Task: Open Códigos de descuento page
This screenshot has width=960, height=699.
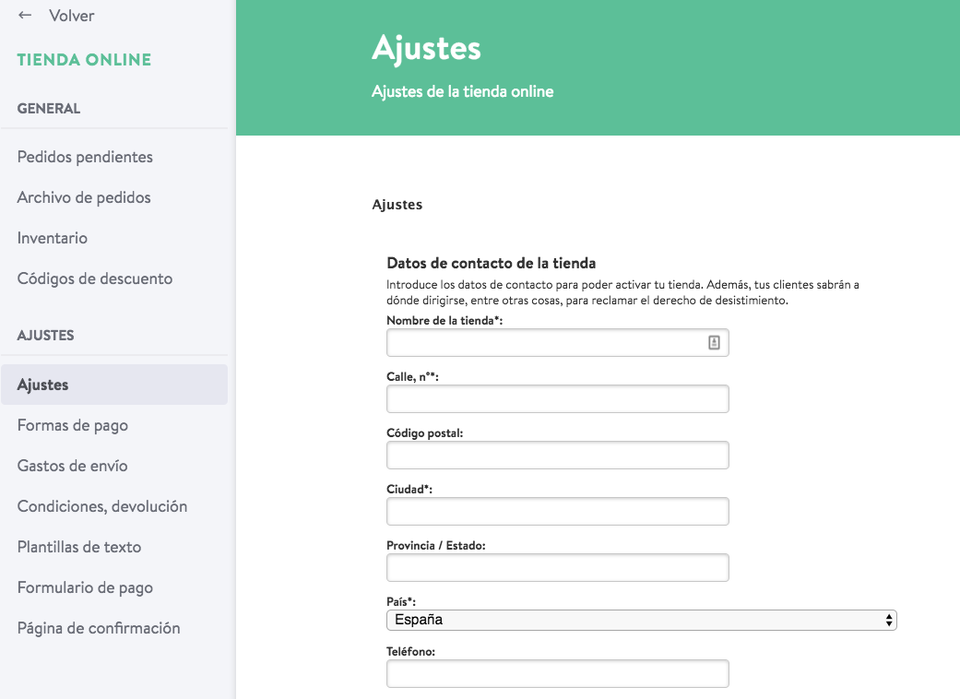Action: pos(95,278)
